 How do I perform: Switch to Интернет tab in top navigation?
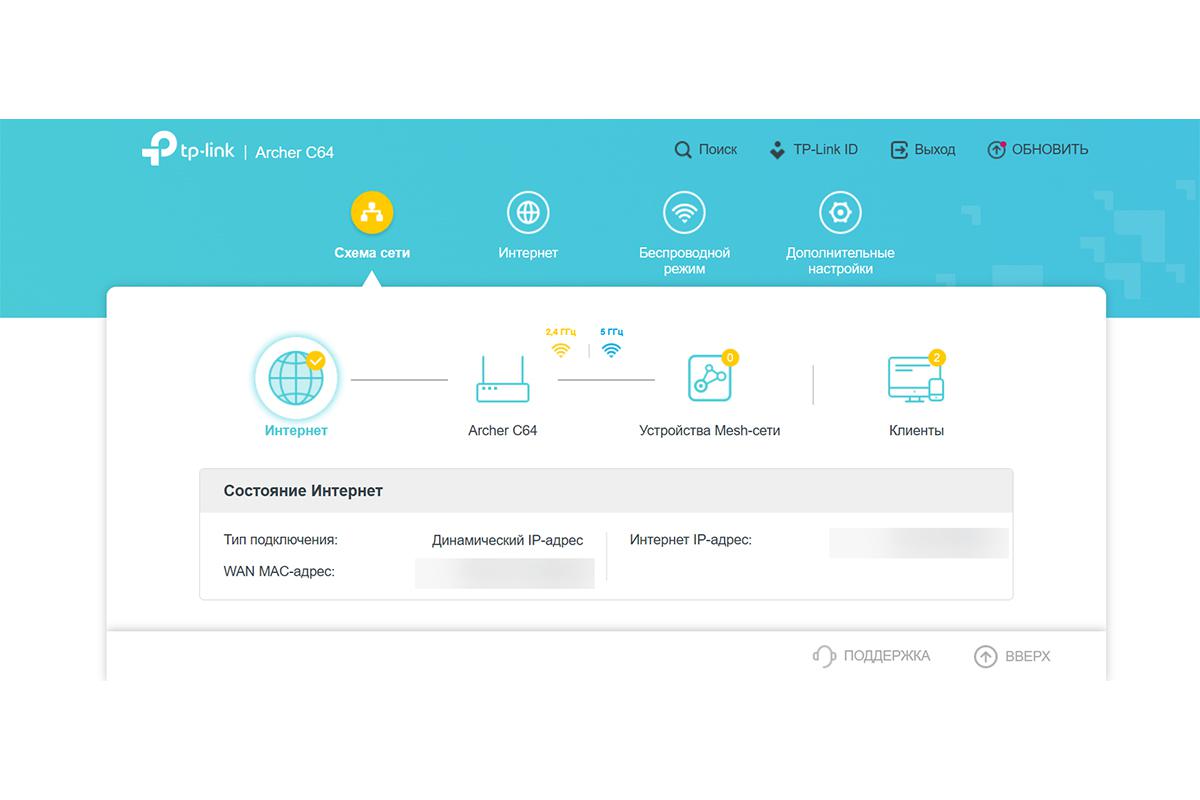tap(528, 213)
